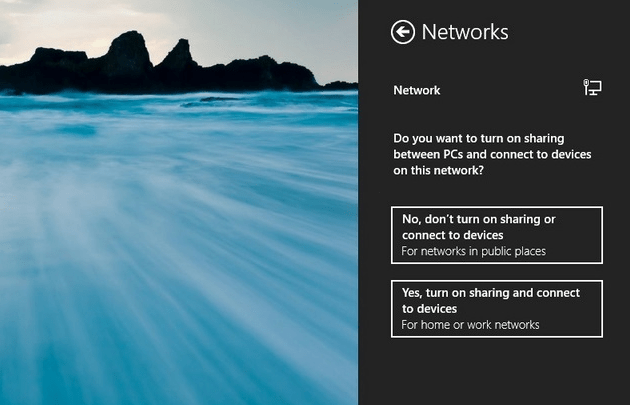Click the empty dark area below Yes option
This screenshot has height=405, width=630.
pos(495,372)
